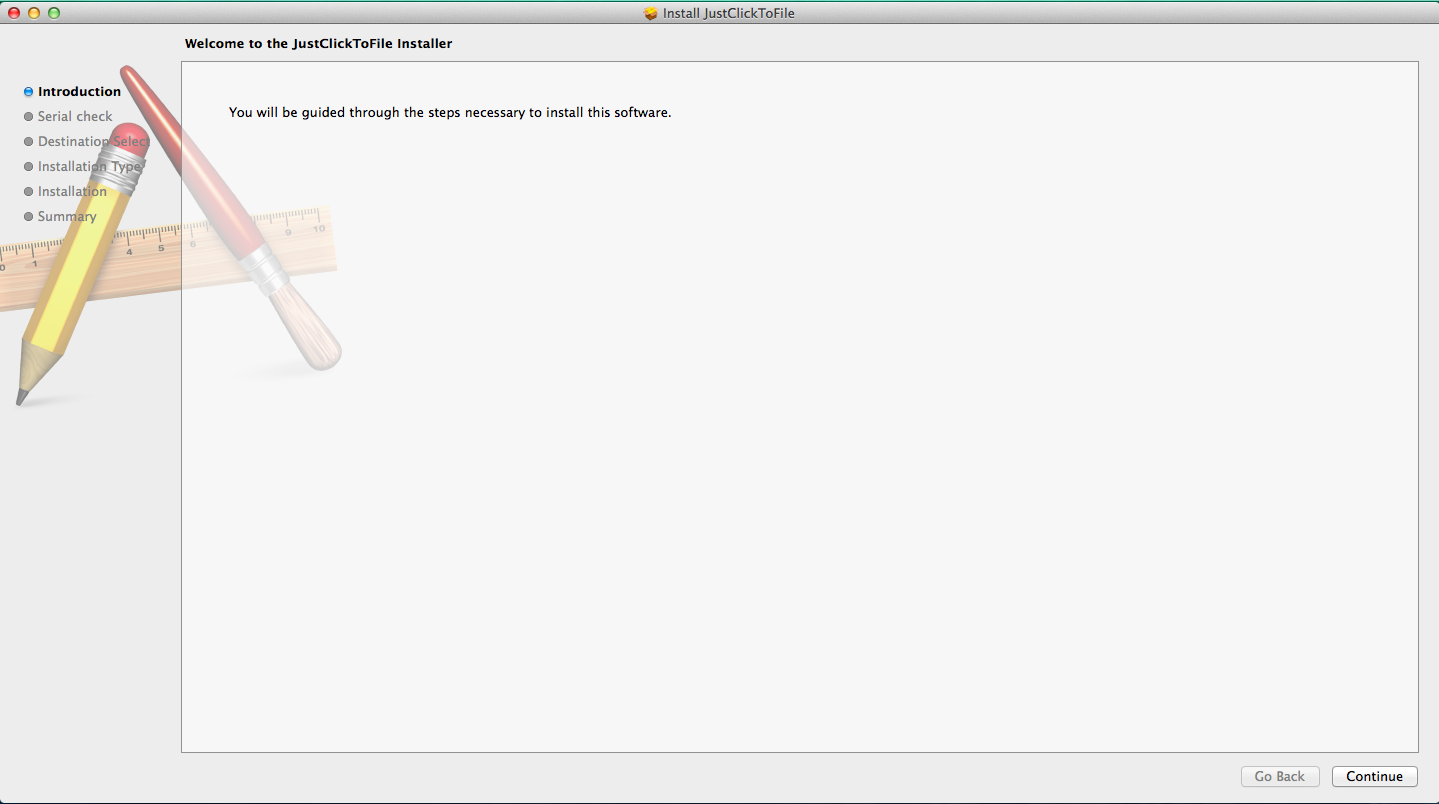The height and width of the screenshot is (804, 1439).
Task: Click the Summary step label
Action: (67, 216)
